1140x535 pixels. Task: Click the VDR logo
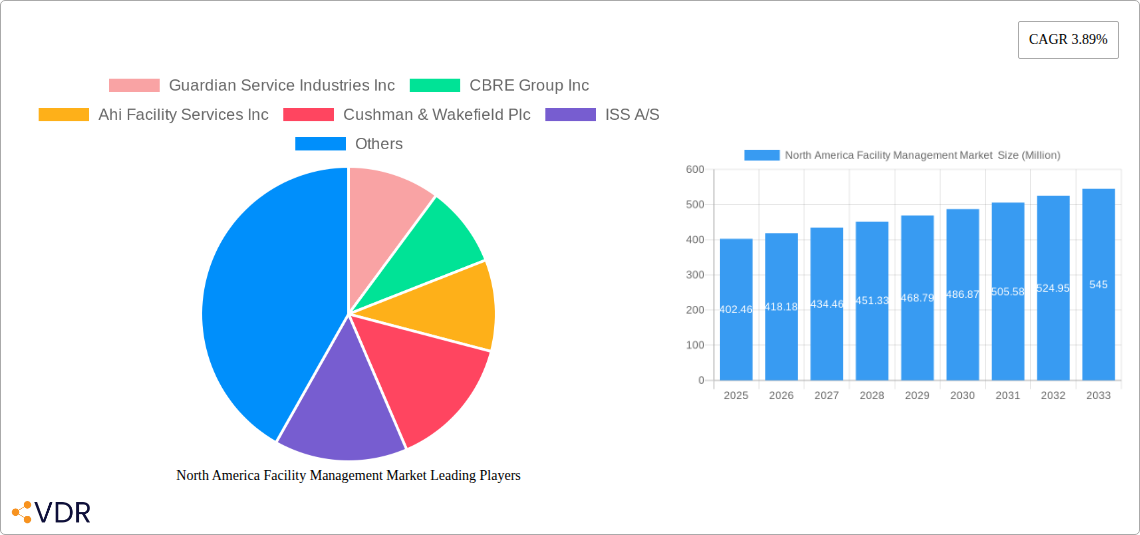(51, 512)
